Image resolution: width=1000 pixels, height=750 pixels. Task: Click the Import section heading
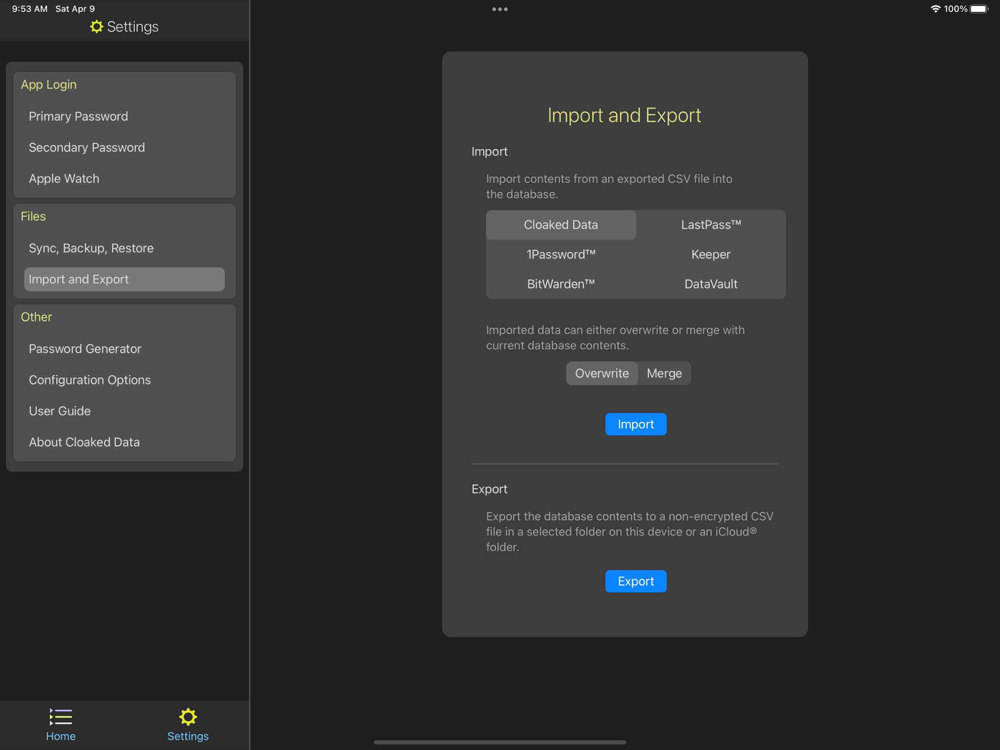coord(489,152)
